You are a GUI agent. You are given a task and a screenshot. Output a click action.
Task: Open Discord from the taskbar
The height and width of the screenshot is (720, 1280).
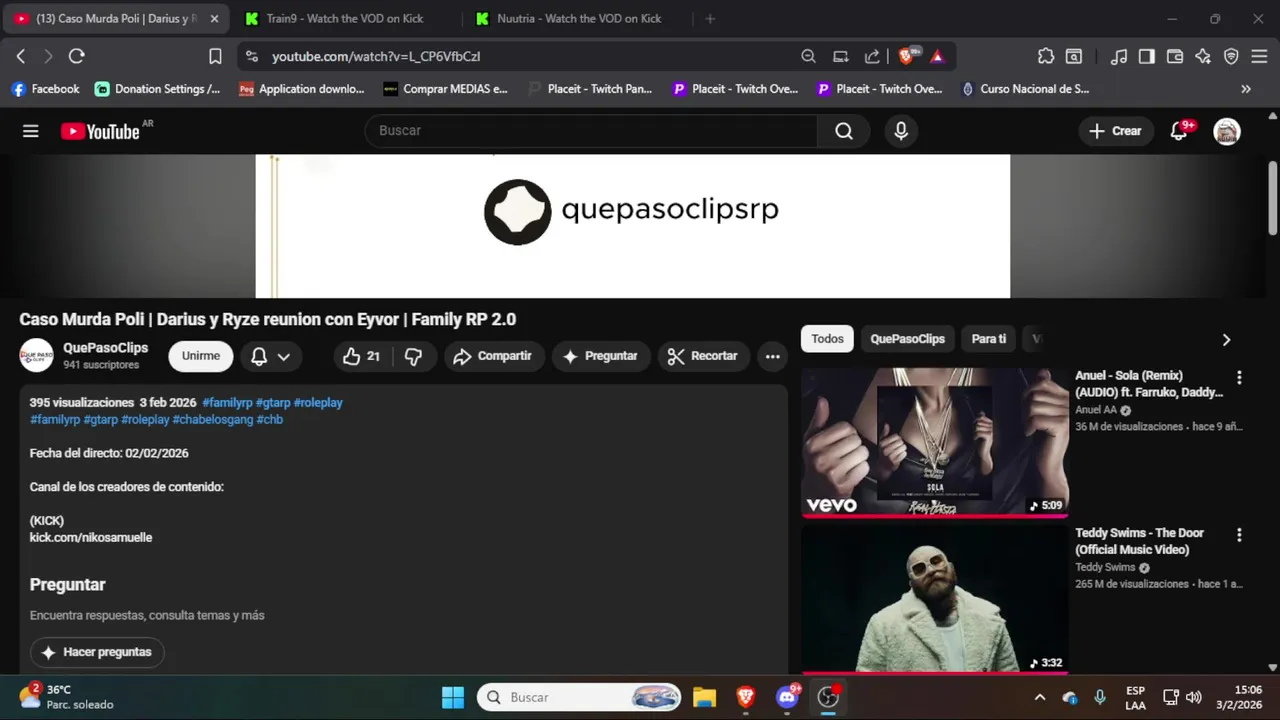point(787,697)
